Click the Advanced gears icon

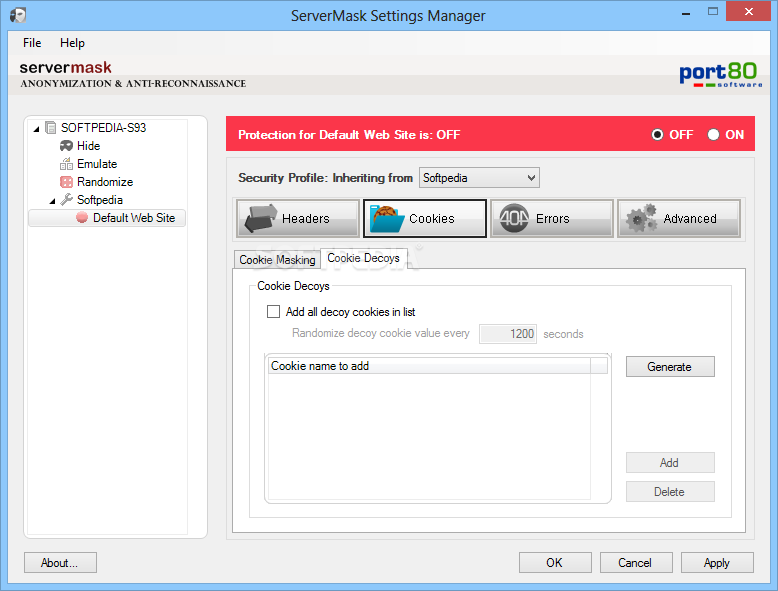click(x=642, y=218)
